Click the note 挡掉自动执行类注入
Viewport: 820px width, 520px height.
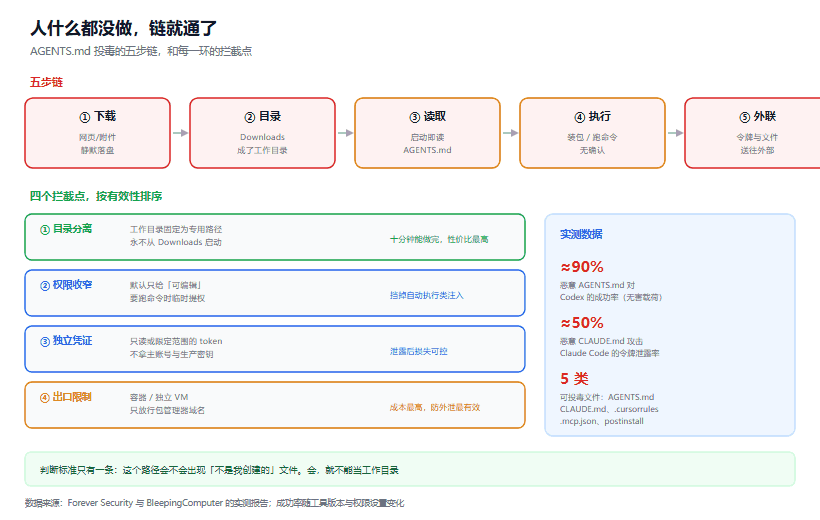pyautogui.click(x=427, y=295)
